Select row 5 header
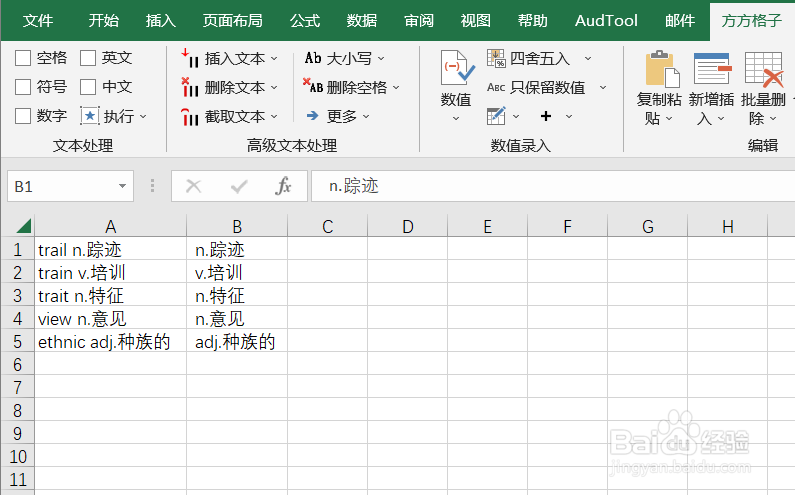The image size is (795, 495). pos(17,342)
